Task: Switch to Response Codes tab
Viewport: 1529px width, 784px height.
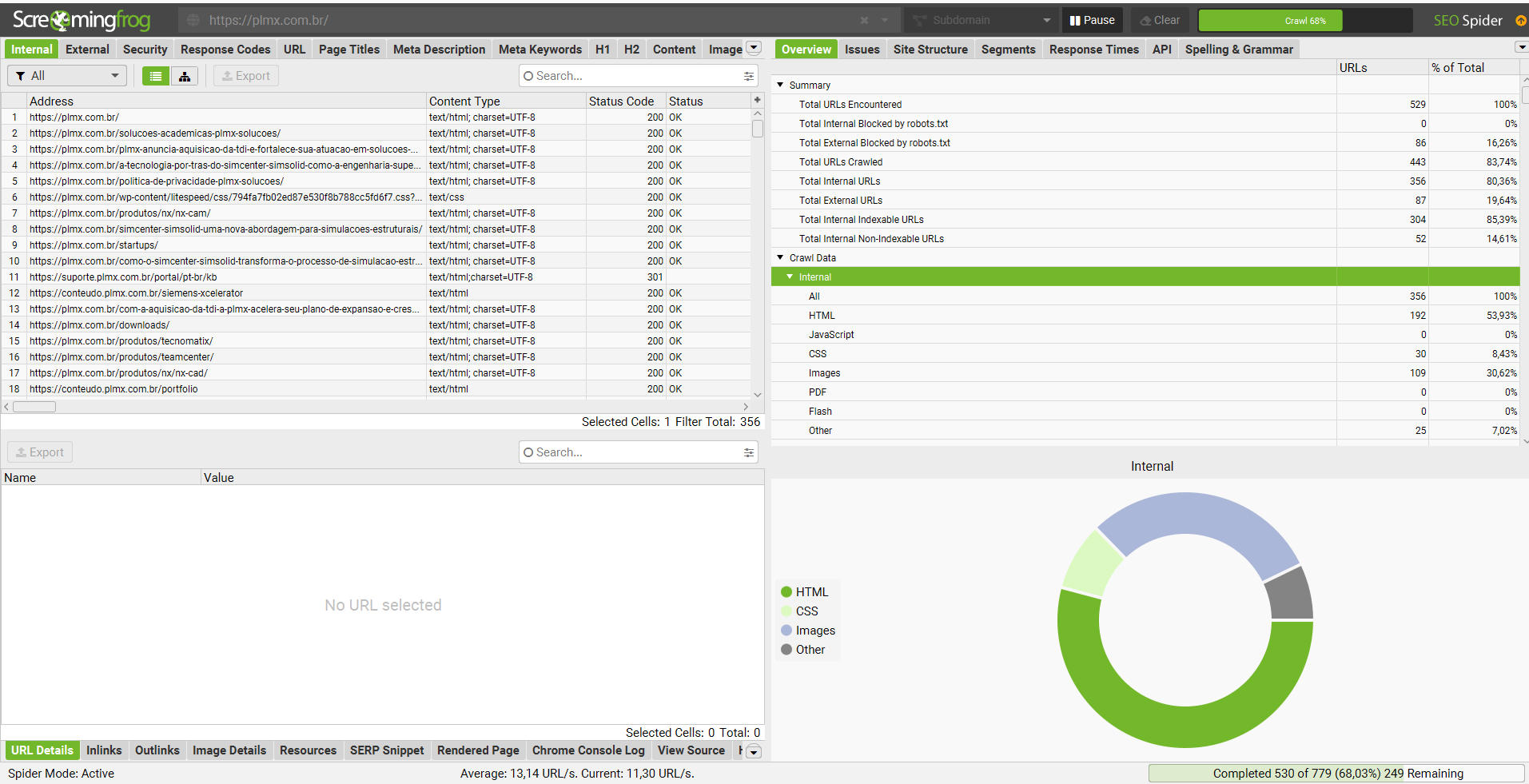Action: 225,50
